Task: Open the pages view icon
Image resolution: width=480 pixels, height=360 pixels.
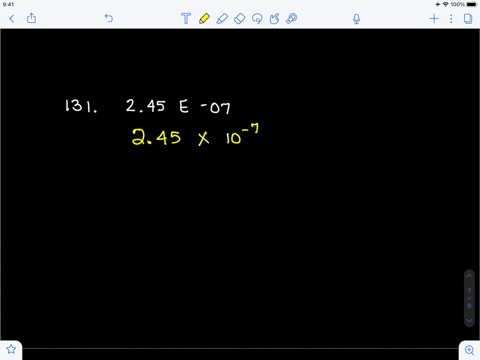Action: (x=468, y=19)
